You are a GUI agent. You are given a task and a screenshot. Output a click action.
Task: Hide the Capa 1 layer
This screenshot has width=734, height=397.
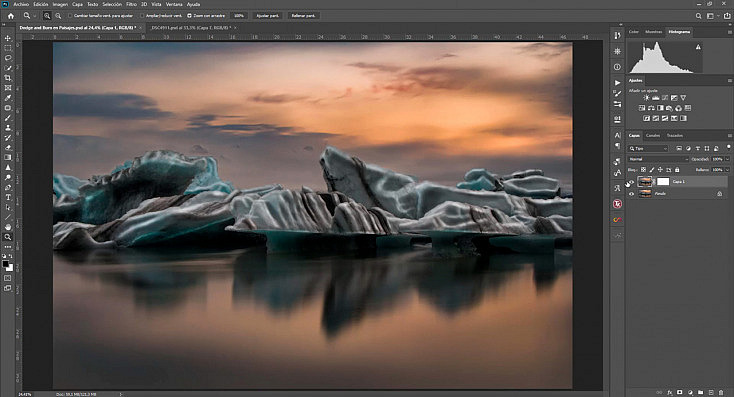tap(631, 182)
